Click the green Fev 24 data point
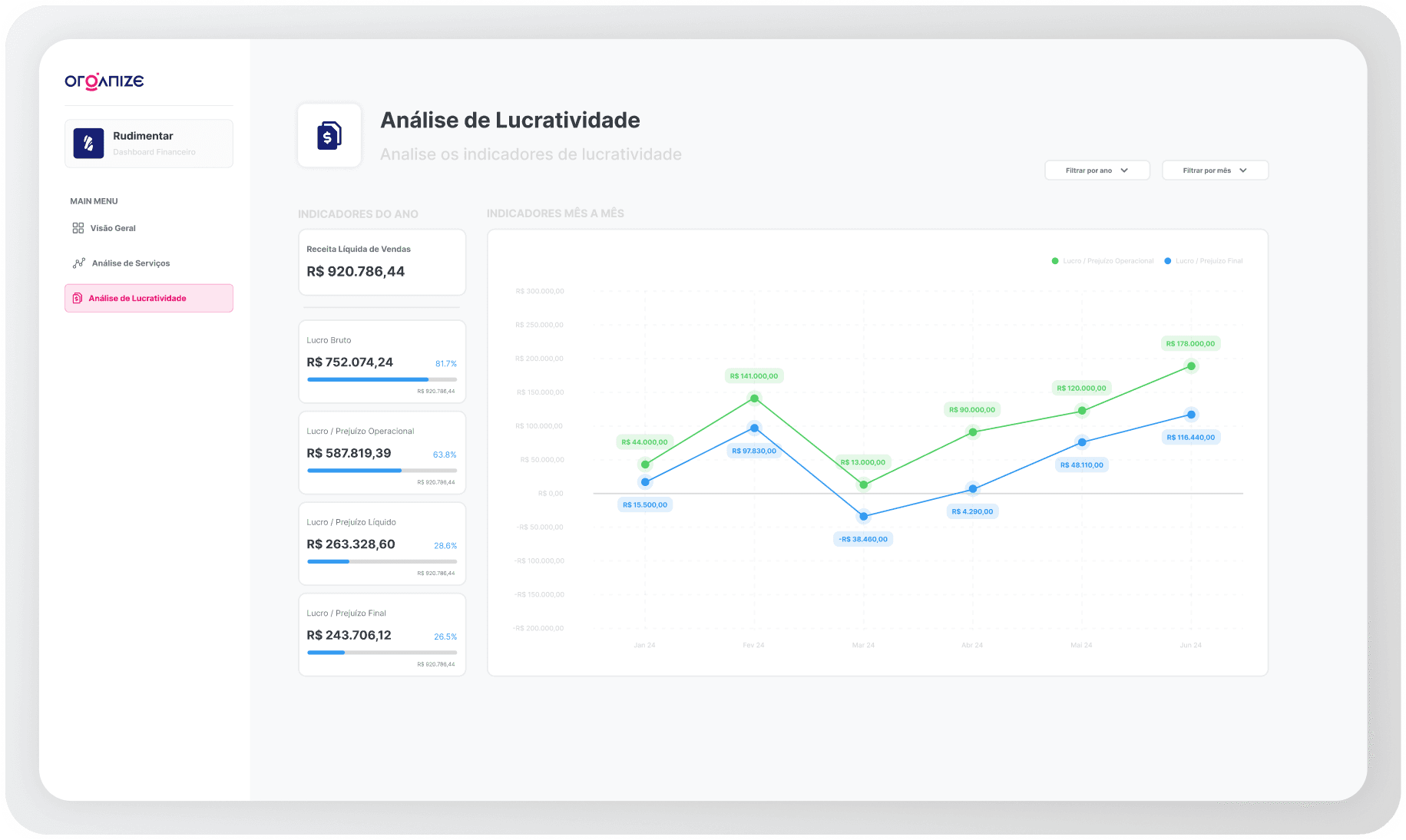Image resolution: width=1406 pixels, height=840 pixels. [754, 399]
